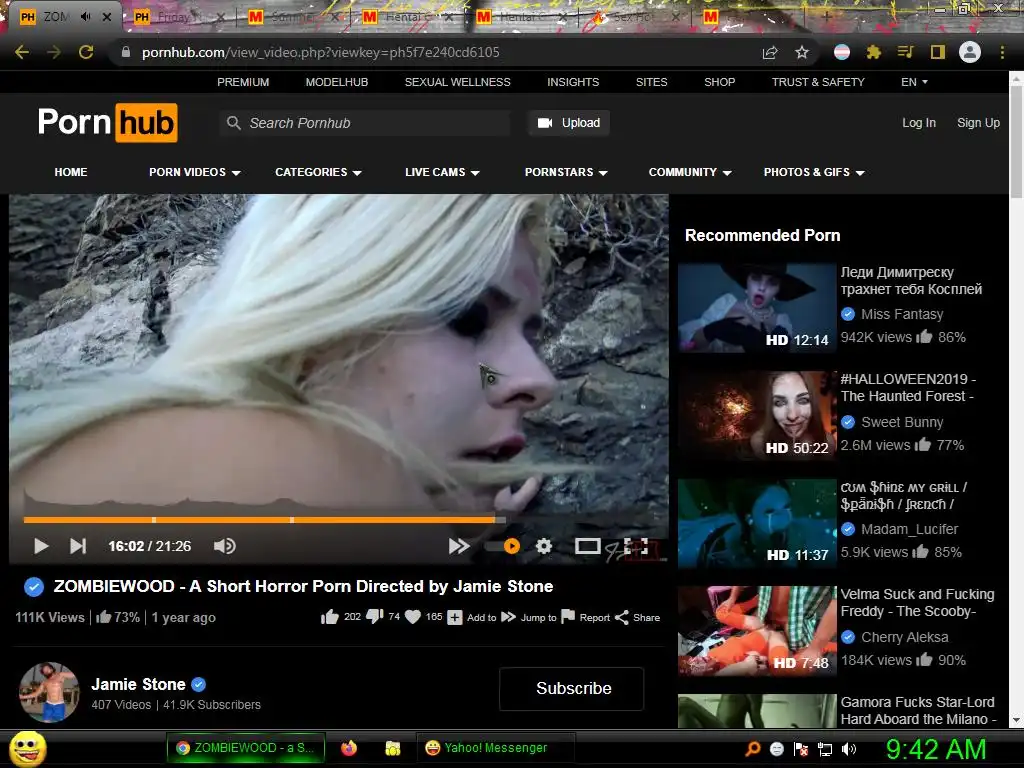Switch to the second browser tab labeled Friday
The width and height of the screenshot is (1024, 768).
(x=178, y=17)
